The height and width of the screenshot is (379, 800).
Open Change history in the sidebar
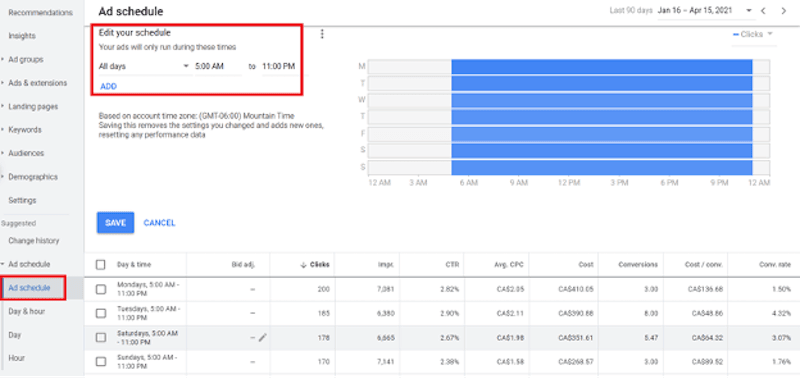click(34, 241)
